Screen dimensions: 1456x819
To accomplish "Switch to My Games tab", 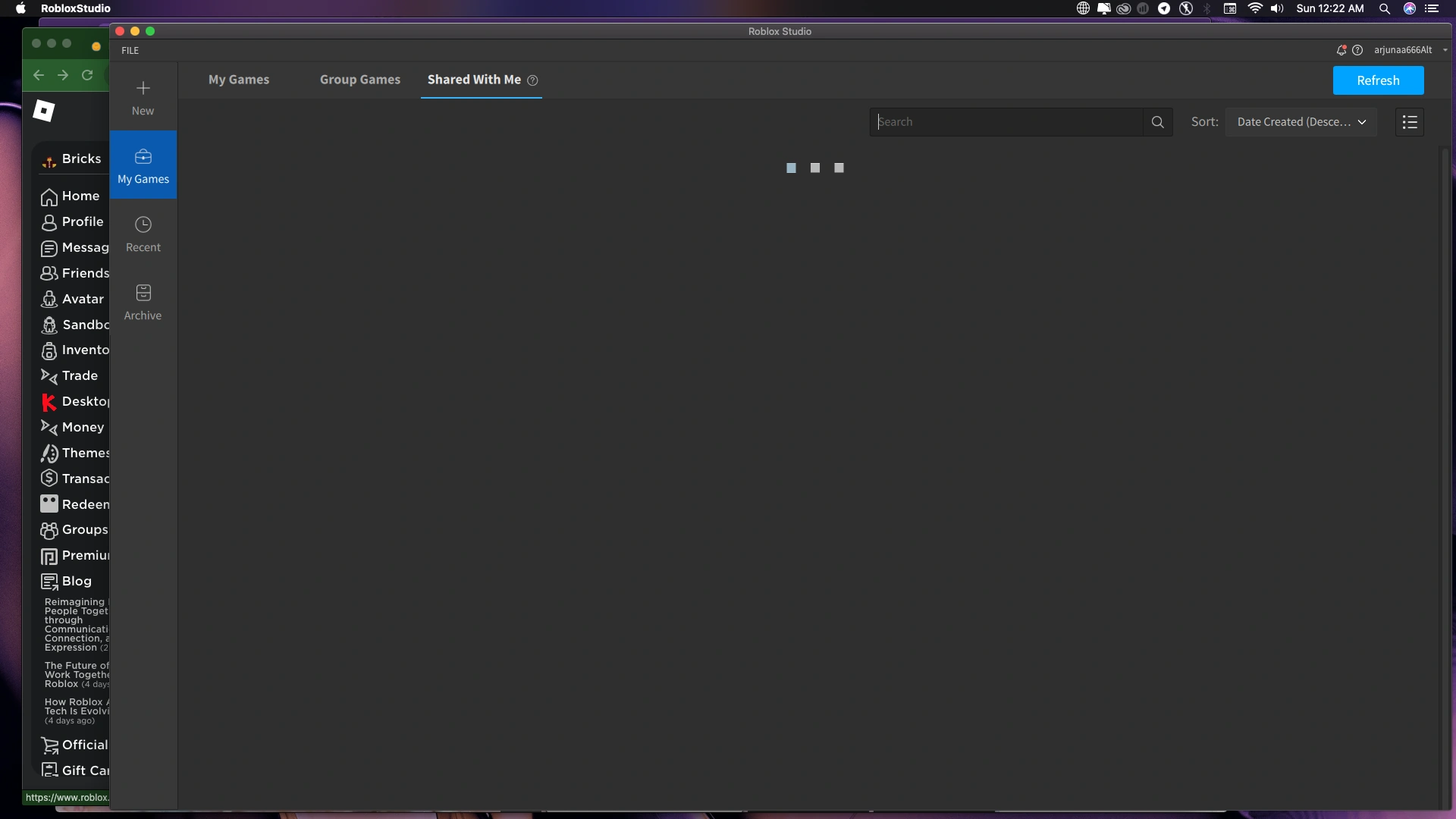I will tap(239, 80).
